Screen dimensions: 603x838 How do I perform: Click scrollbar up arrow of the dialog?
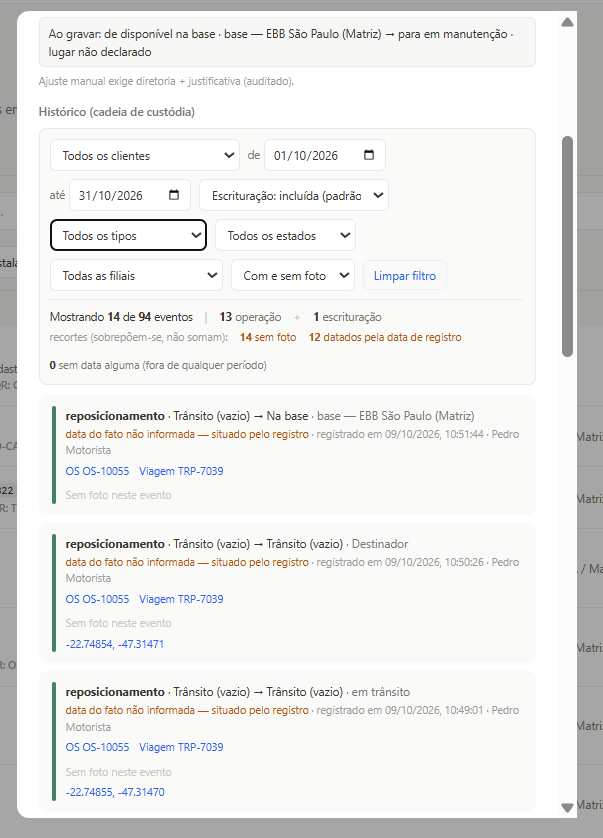click(x=568, y=22)
